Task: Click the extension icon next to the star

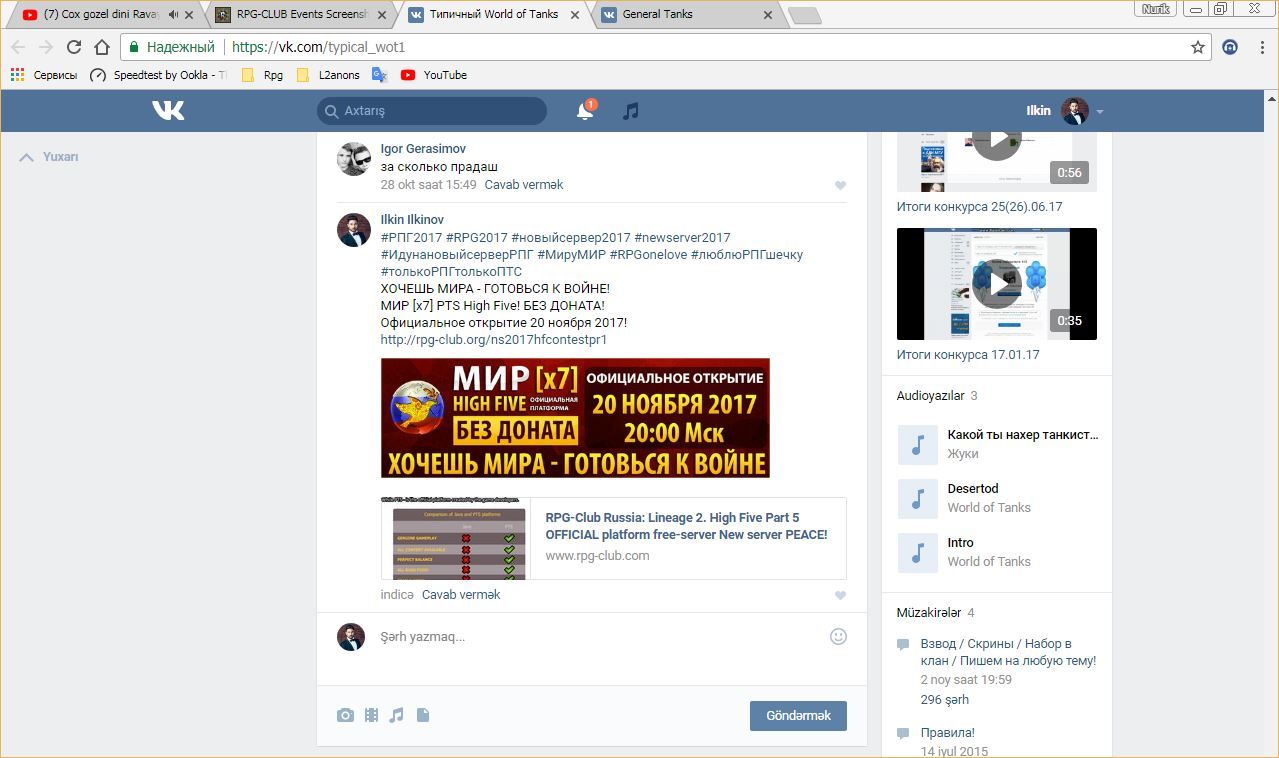Action: (1230, 47)
